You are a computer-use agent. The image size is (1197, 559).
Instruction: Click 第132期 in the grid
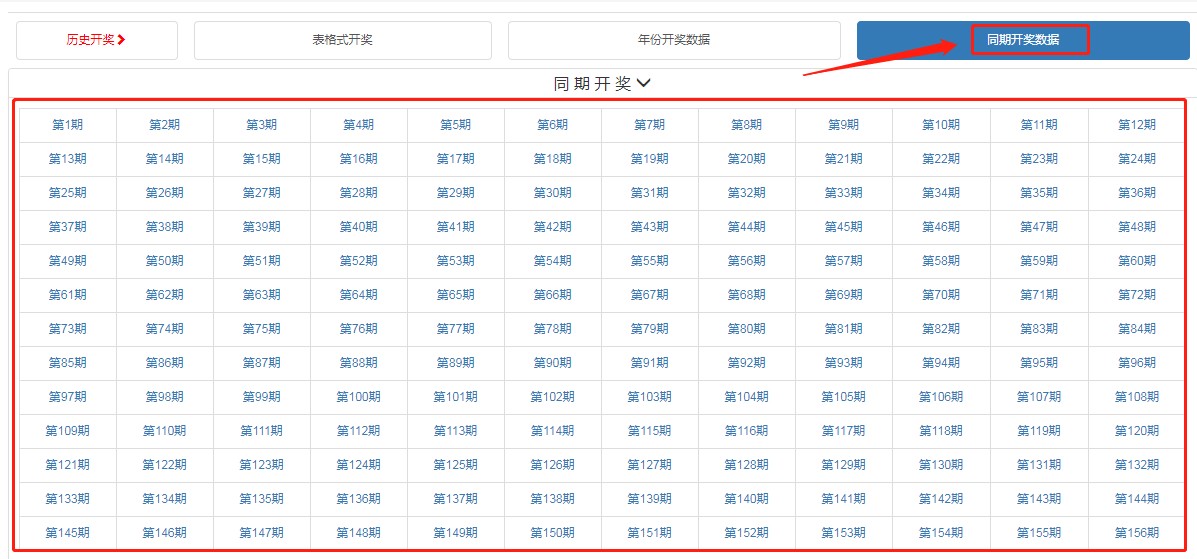pos(1137,465)
